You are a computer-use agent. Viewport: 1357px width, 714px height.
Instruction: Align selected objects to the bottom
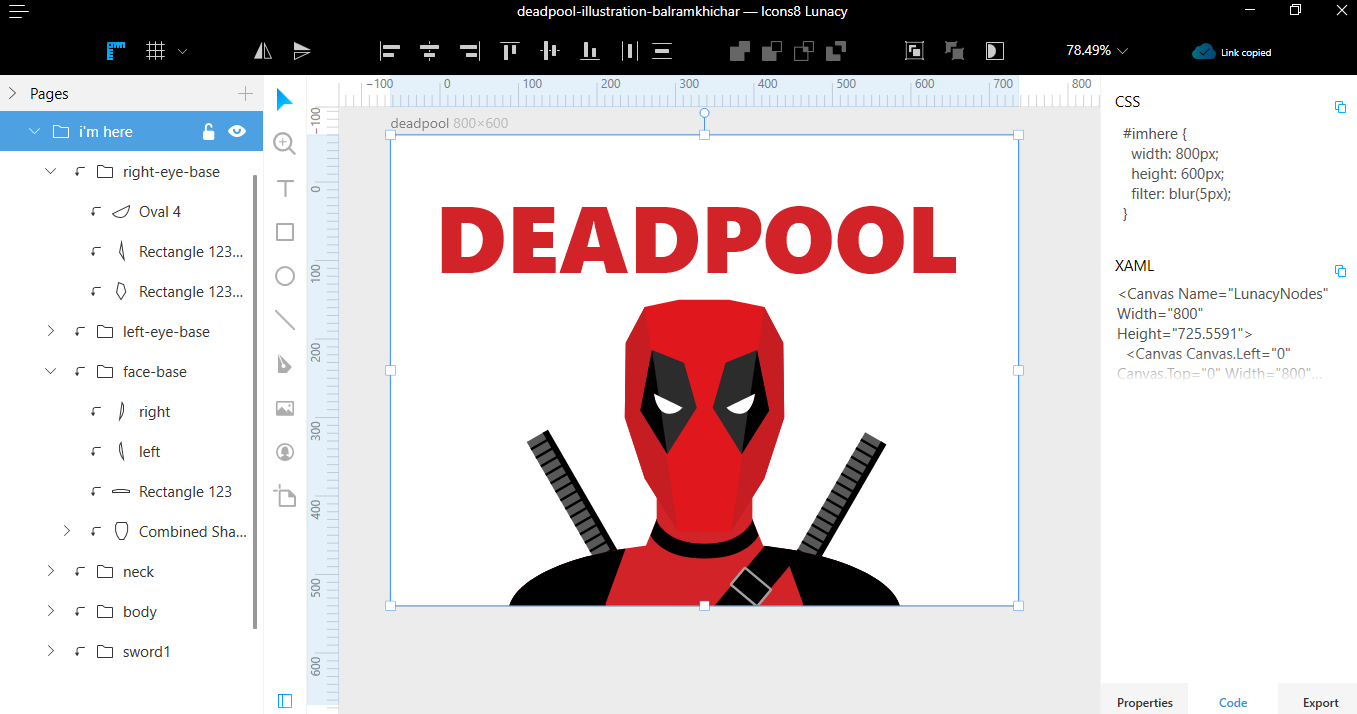coord(590,51)
